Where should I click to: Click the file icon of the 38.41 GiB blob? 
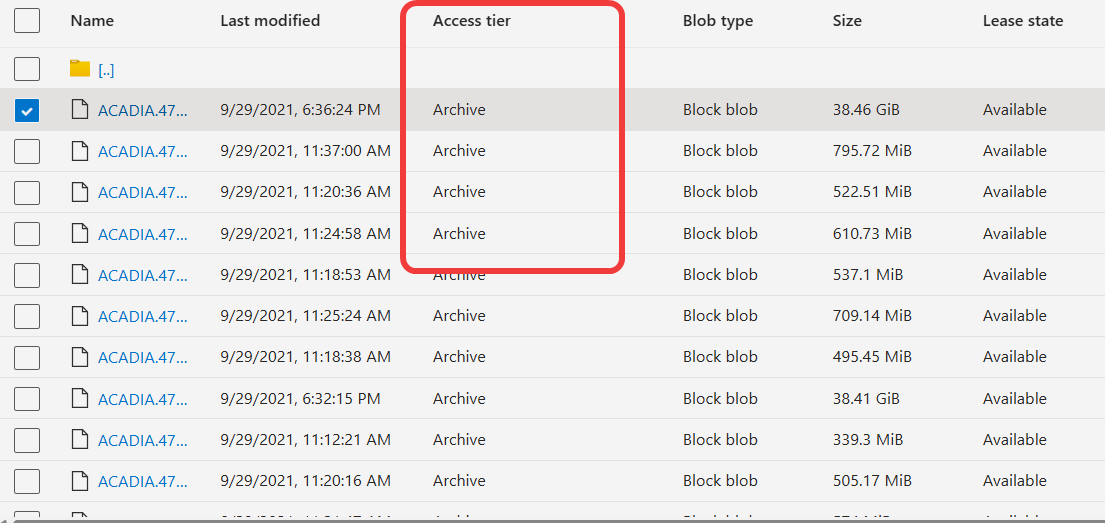(x=80, y=399)
